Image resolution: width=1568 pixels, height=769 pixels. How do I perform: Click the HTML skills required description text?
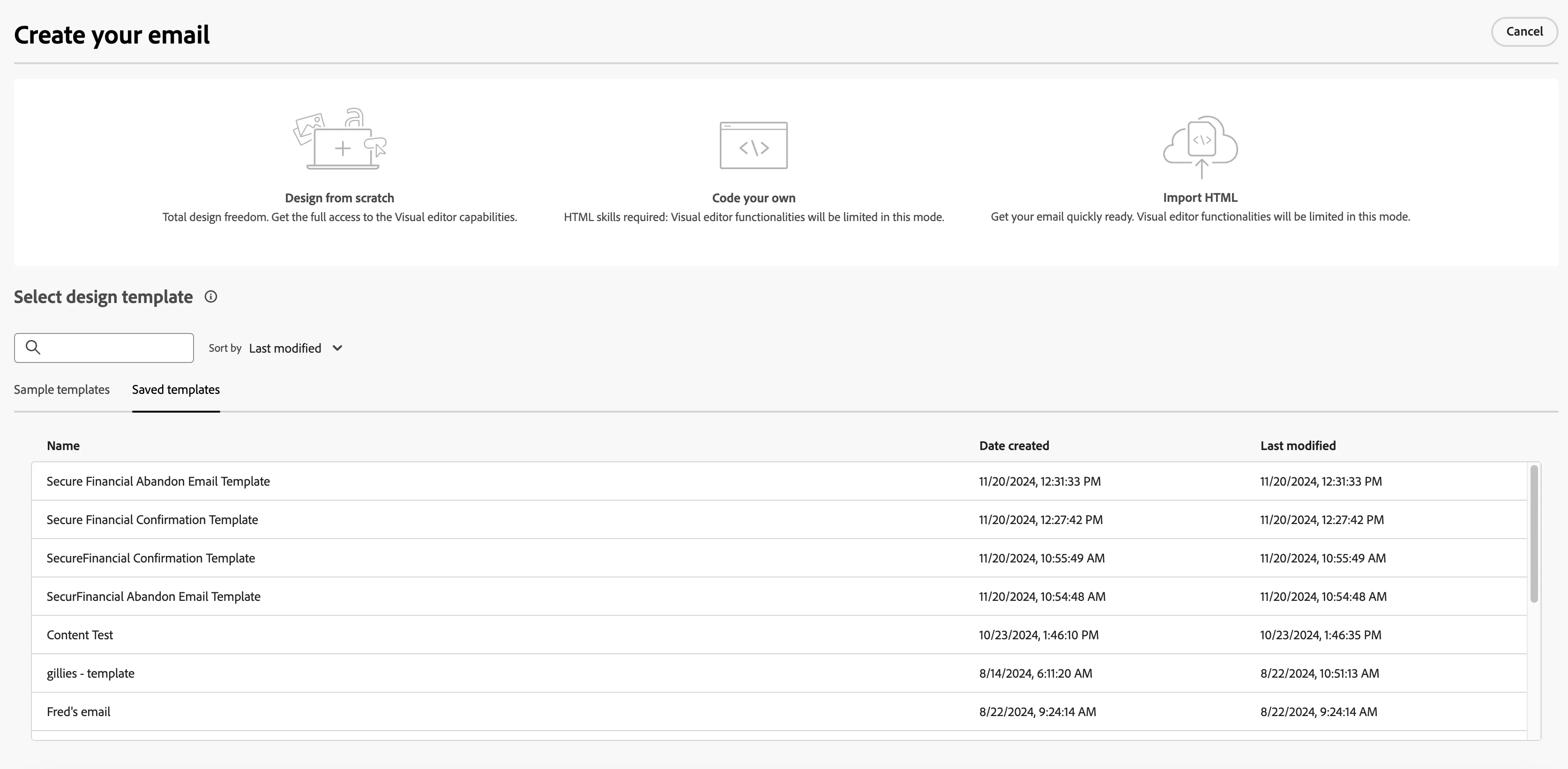754,217
